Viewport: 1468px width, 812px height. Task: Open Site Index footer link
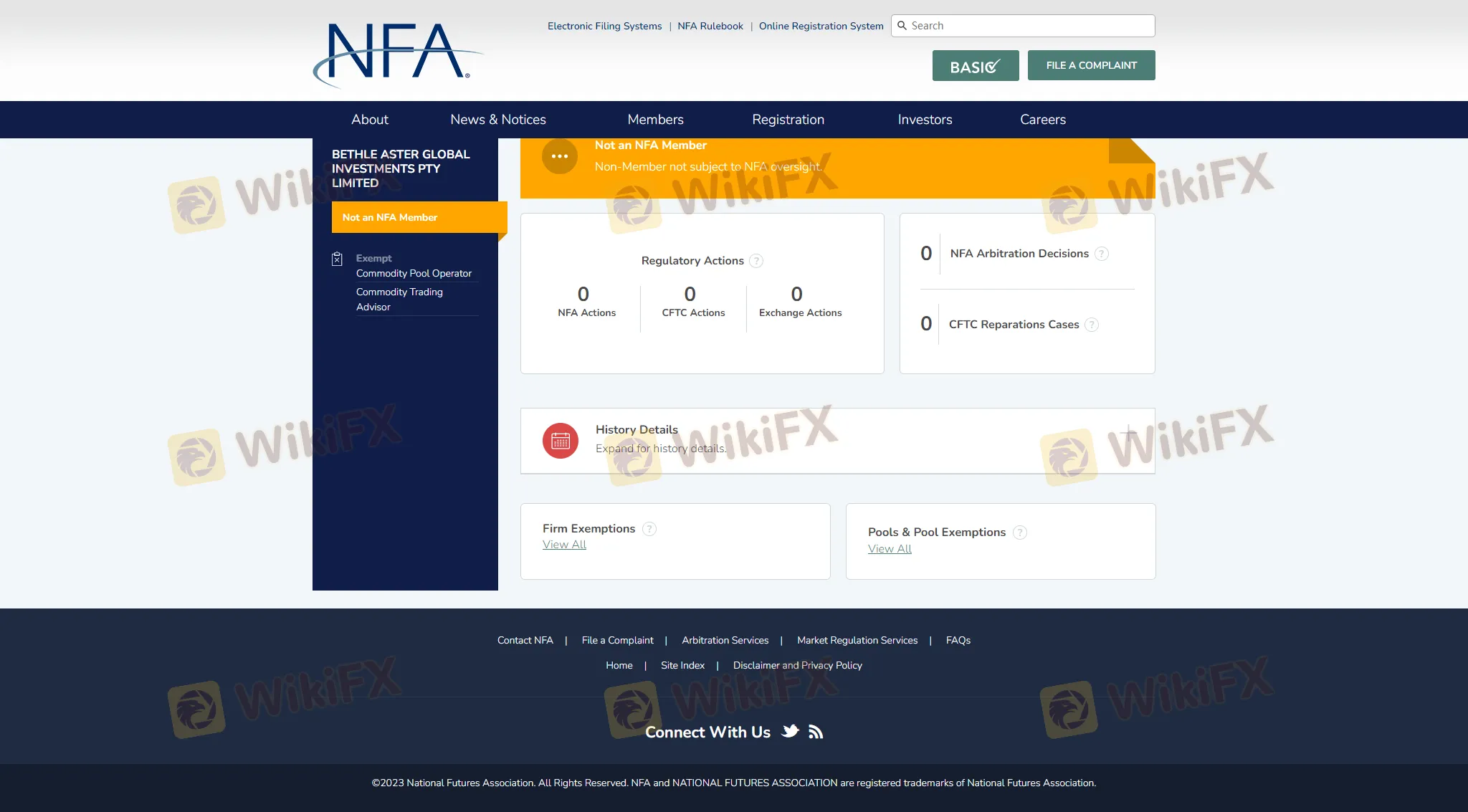click(x=683, y=665)
